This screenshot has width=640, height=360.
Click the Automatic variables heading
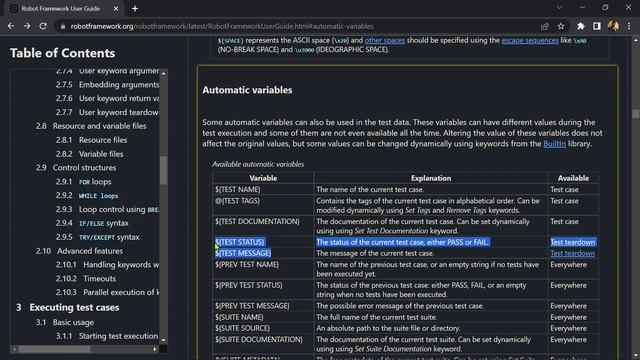247,90
